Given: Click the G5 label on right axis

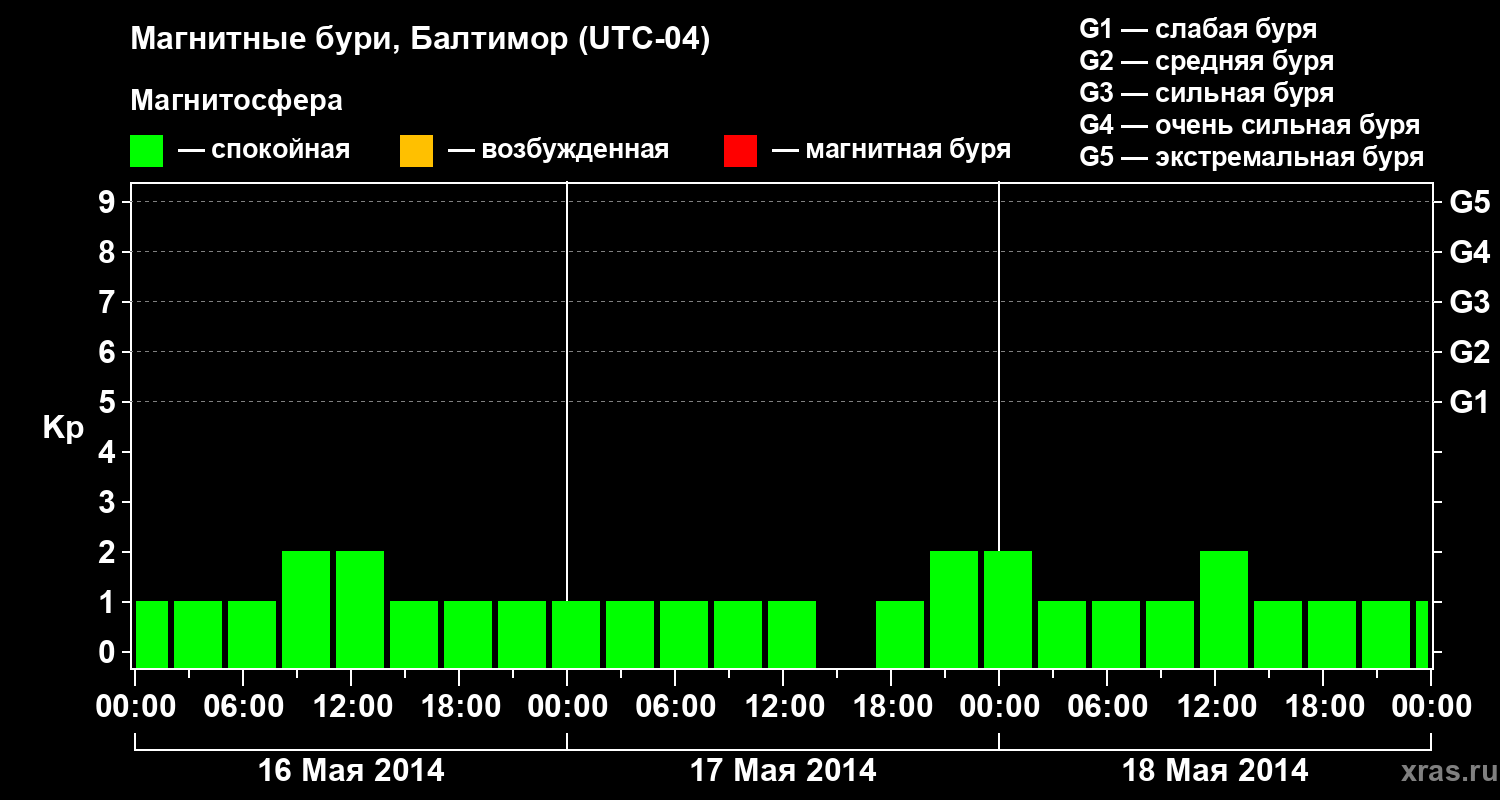Looking at the screenshot, I should [1469, 202].
